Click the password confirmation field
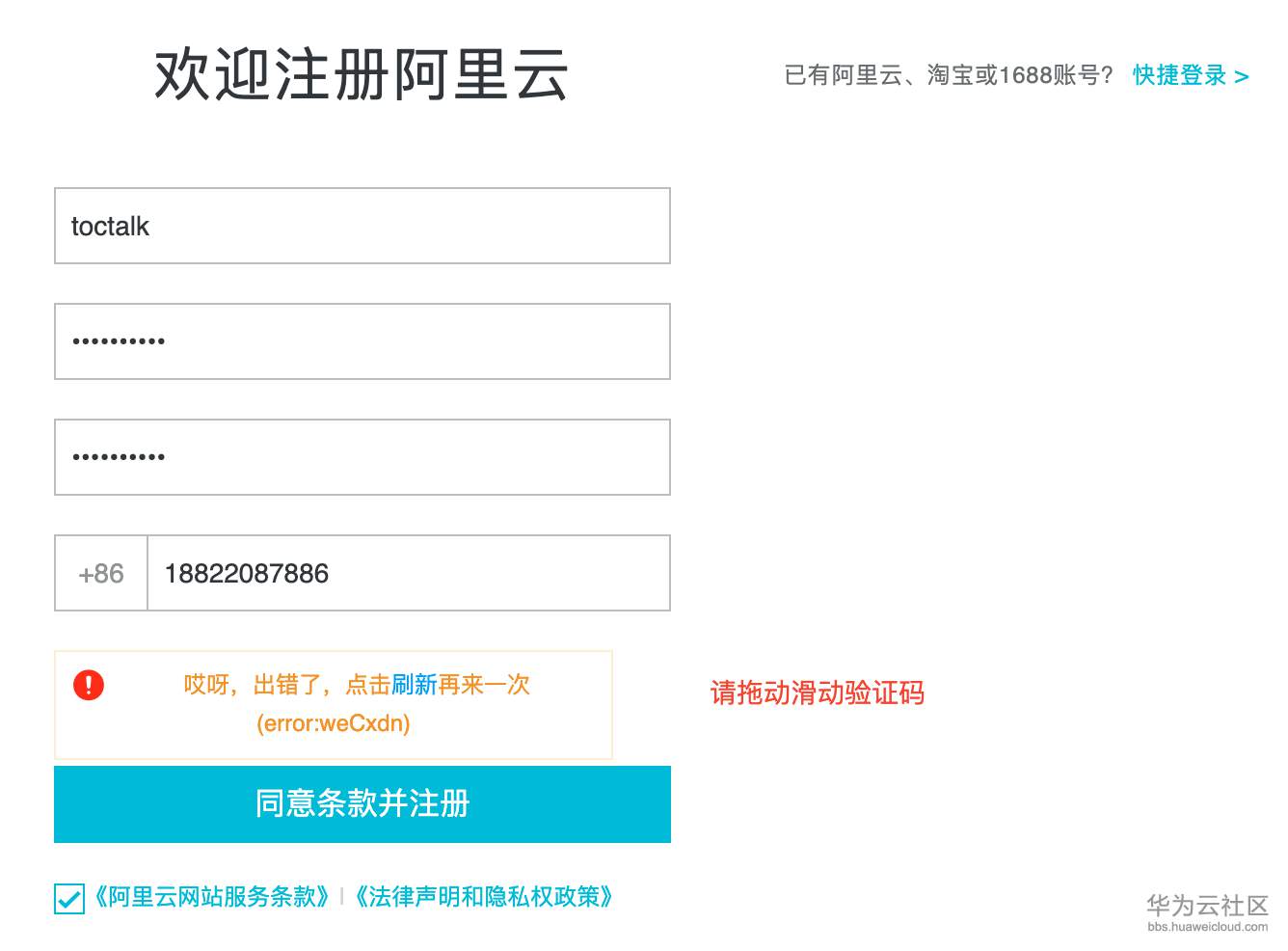The width and height of the screenshot is (1288, 951). 362,457
